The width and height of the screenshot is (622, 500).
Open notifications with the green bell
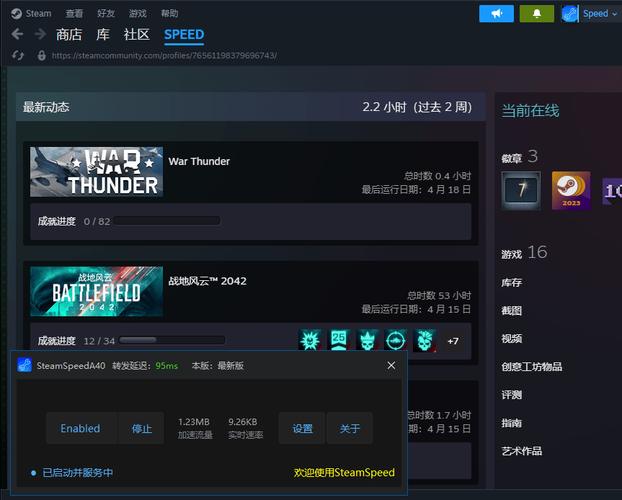tap(537, 14)
